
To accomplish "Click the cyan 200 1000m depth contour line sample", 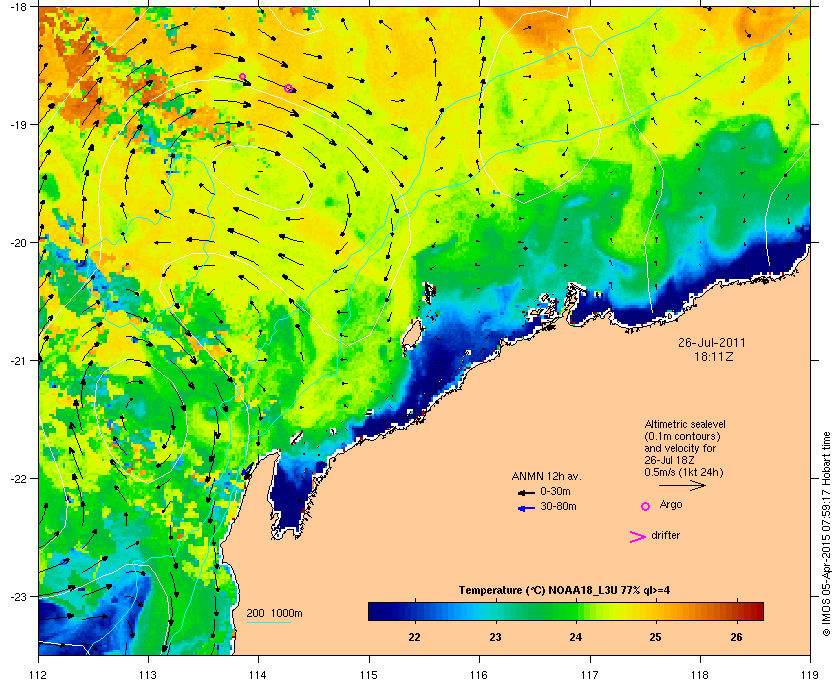I will (x=268, y=622).
